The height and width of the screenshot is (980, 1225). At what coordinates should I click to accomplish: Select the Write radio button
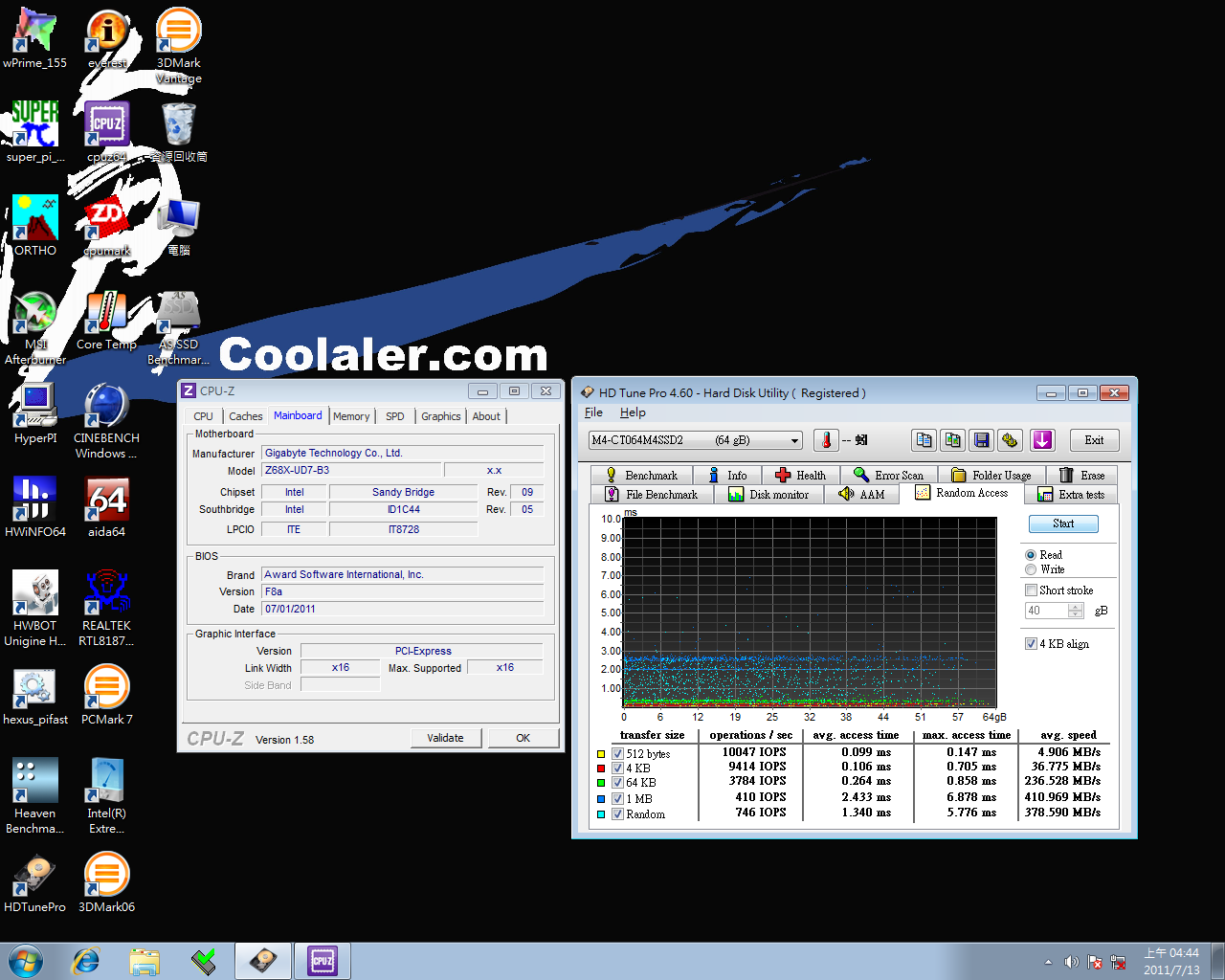tap(1031, 569)
